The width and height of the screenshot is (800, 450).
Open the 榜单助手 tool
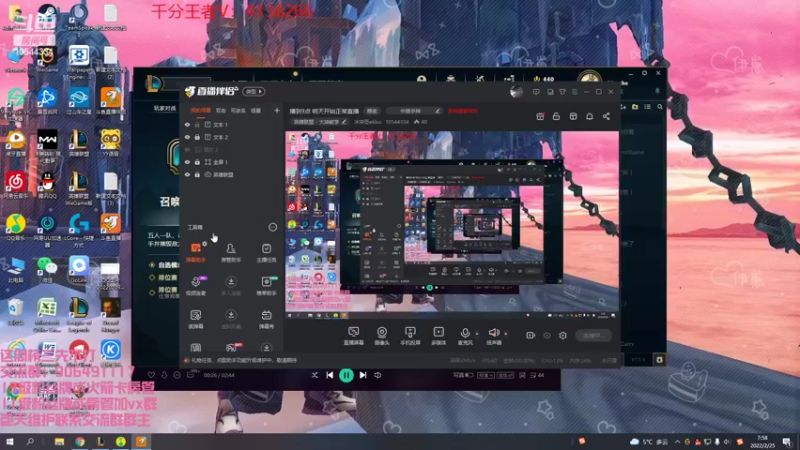click(x=266, y=286)
